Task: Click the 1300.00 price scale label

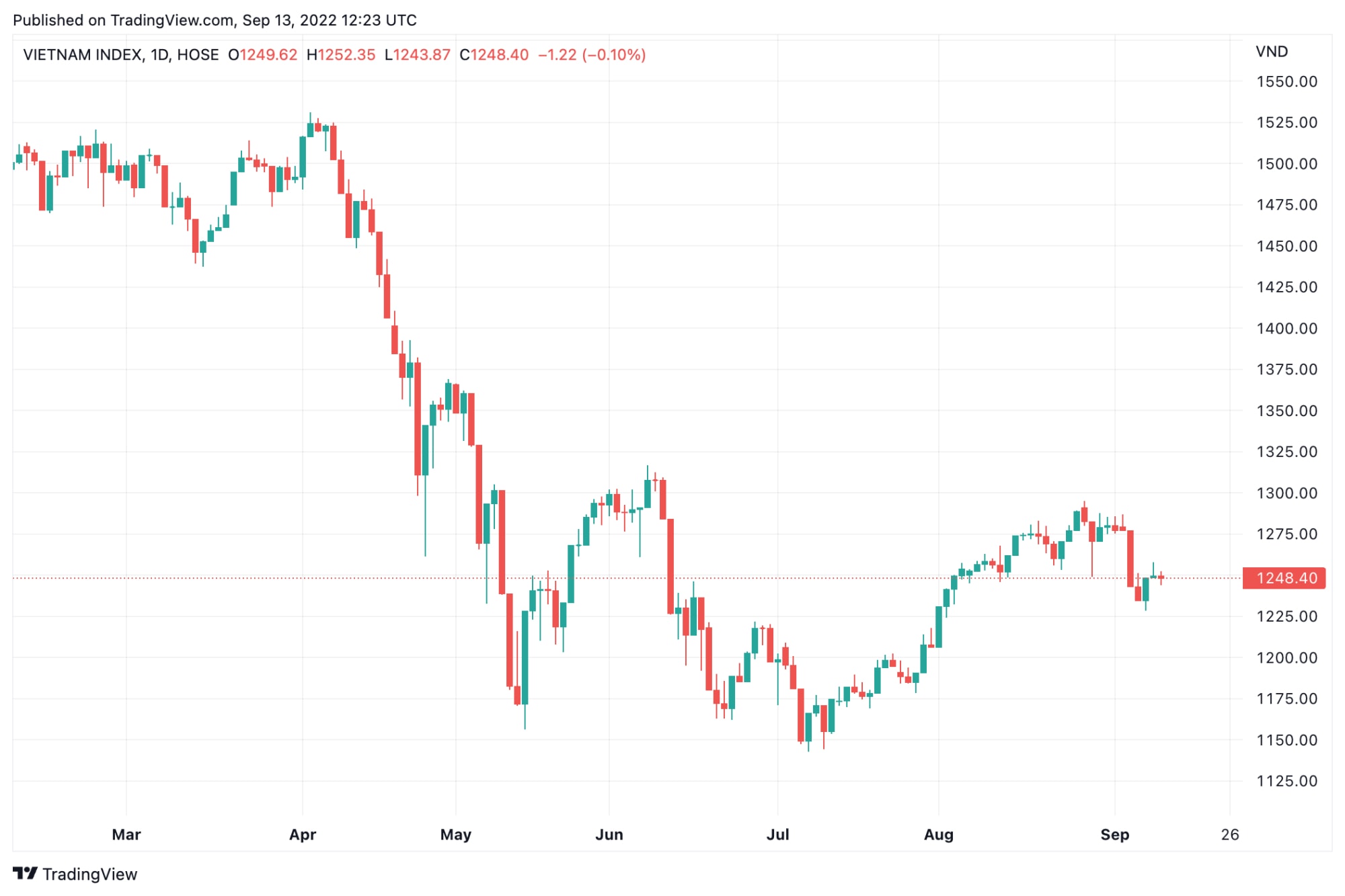Action: coord(1287,493)
